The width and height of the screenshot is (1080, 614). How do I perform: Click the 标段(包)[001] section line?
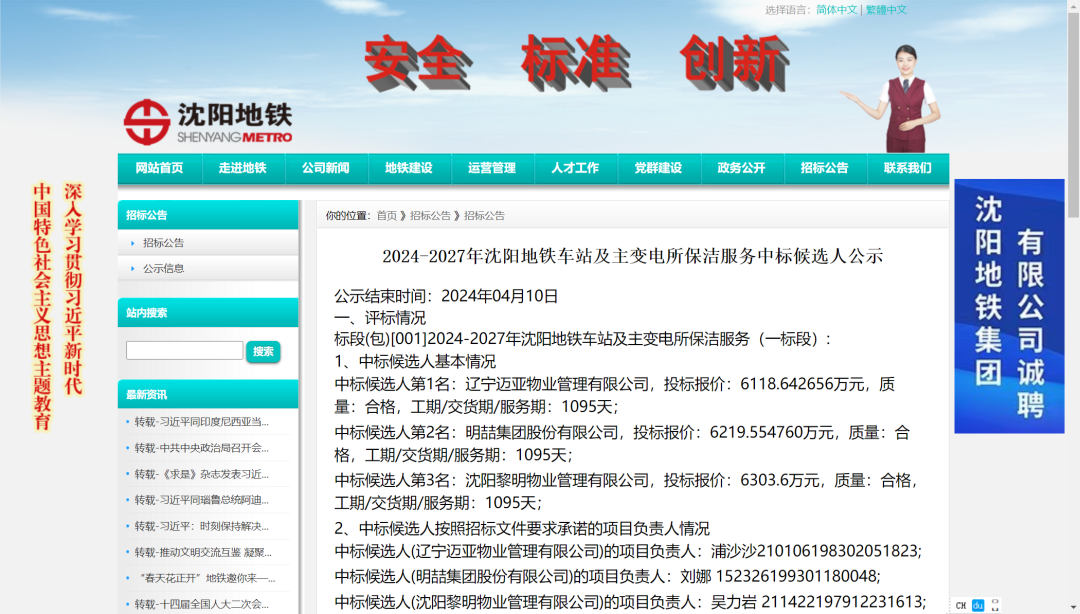[x=583, y=339]
